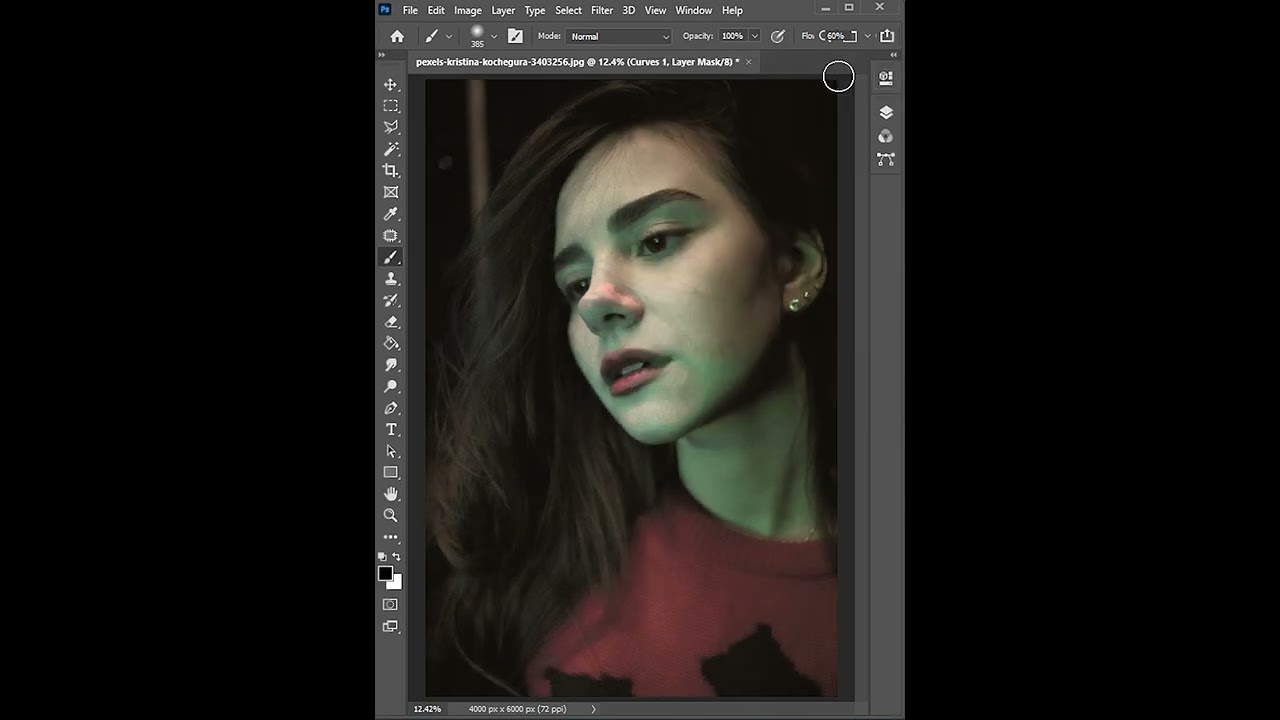1280x720 pixels.
Task: Go to the Home screen
Action: click(397, 36)
